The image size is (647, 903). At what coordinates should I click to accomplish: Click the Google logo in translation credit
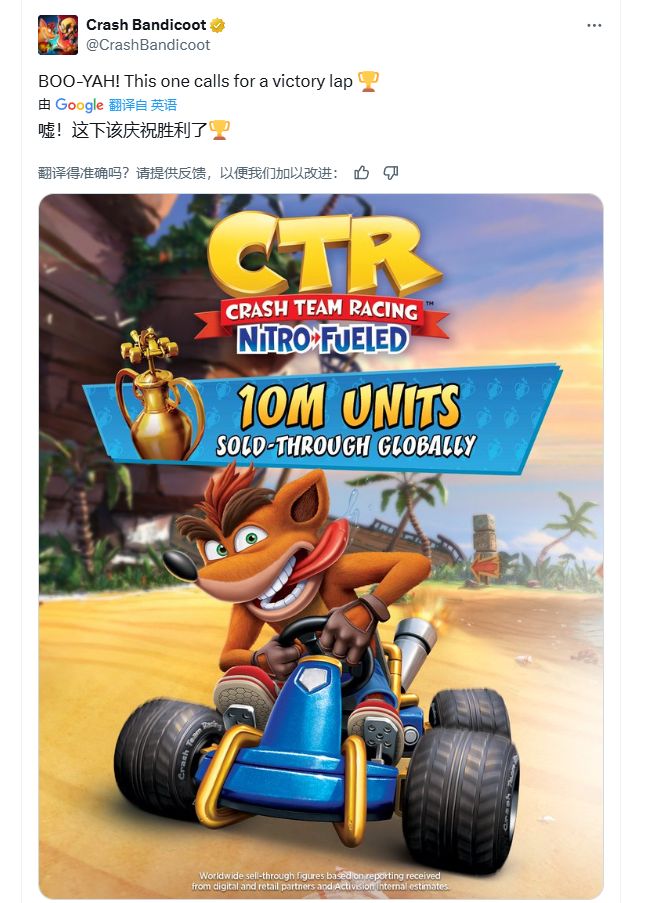pyautogui.click(x=80, y=105)
